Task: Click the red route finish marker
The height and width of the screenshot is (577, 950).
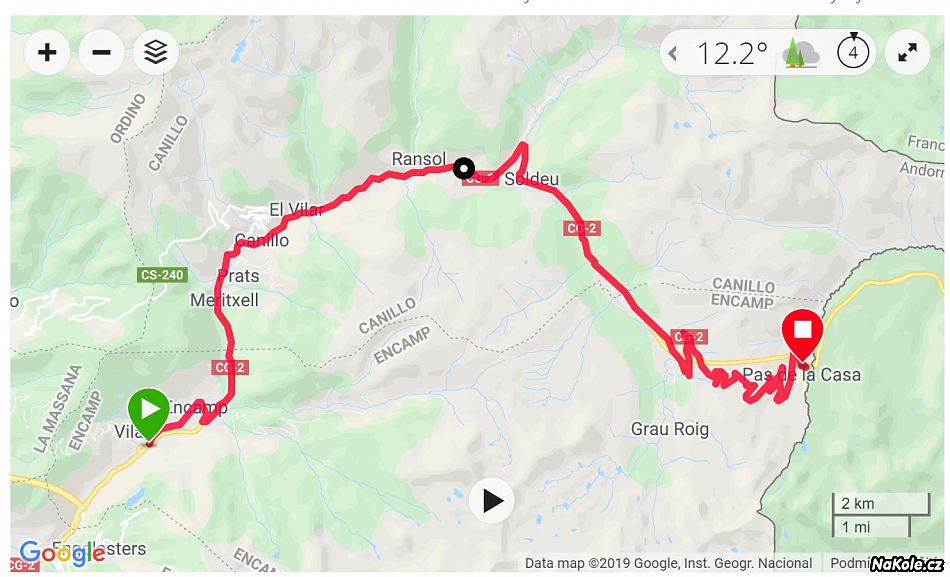Action: [x=803, y=337]
